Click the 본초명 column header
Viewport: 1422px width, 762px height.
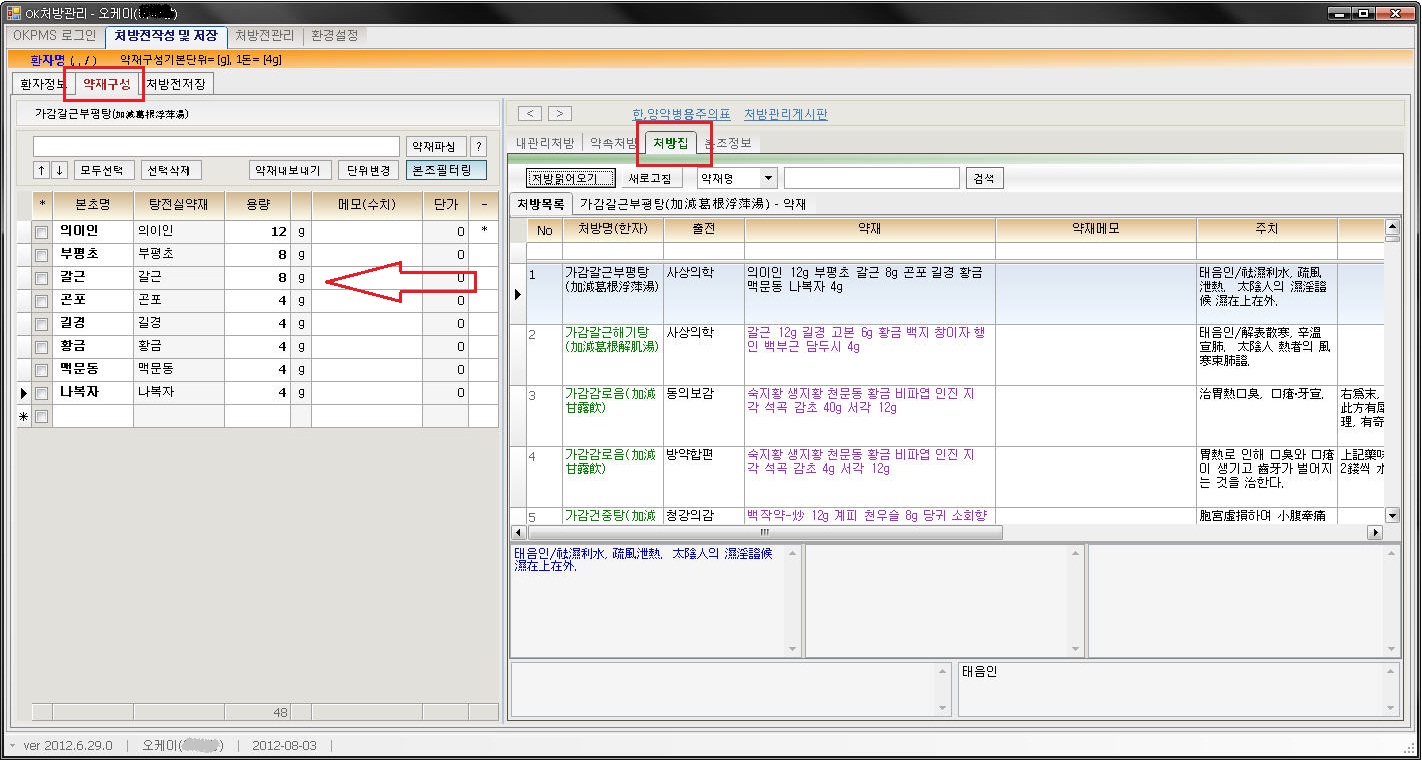tap(93, 205)
